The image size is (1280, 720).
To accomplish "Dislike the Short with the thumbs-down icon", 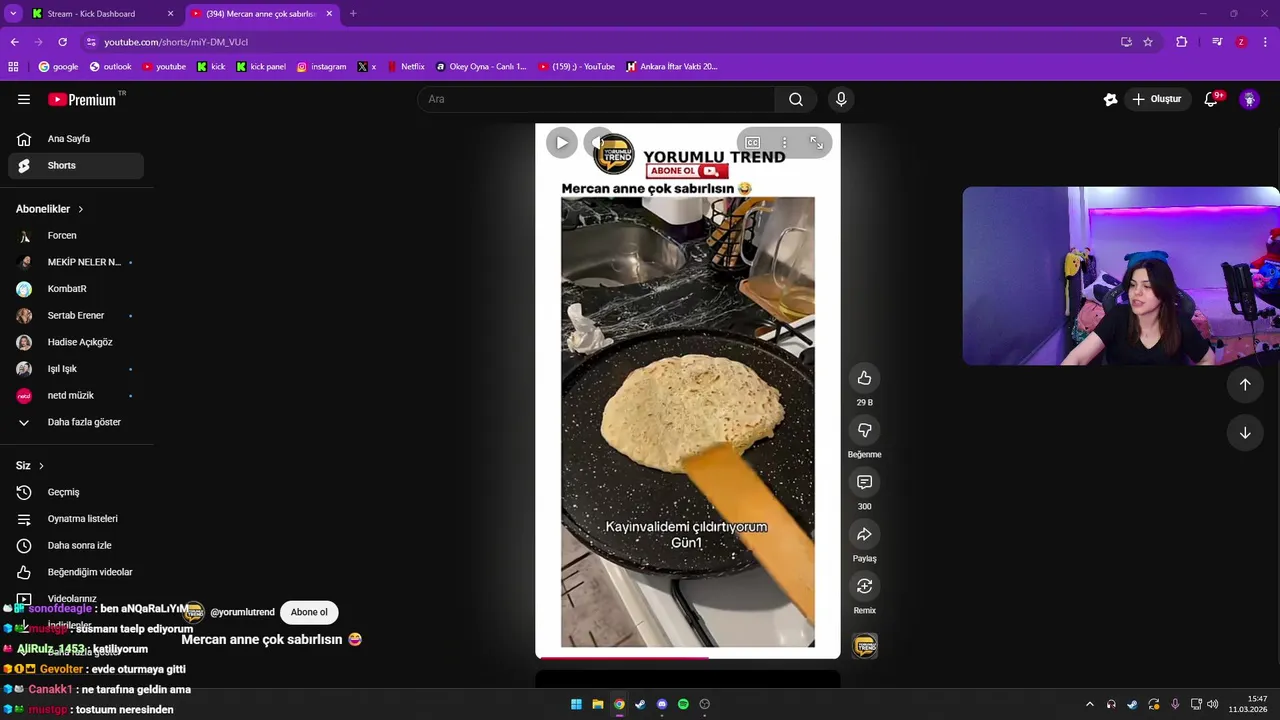I will 864,430.
